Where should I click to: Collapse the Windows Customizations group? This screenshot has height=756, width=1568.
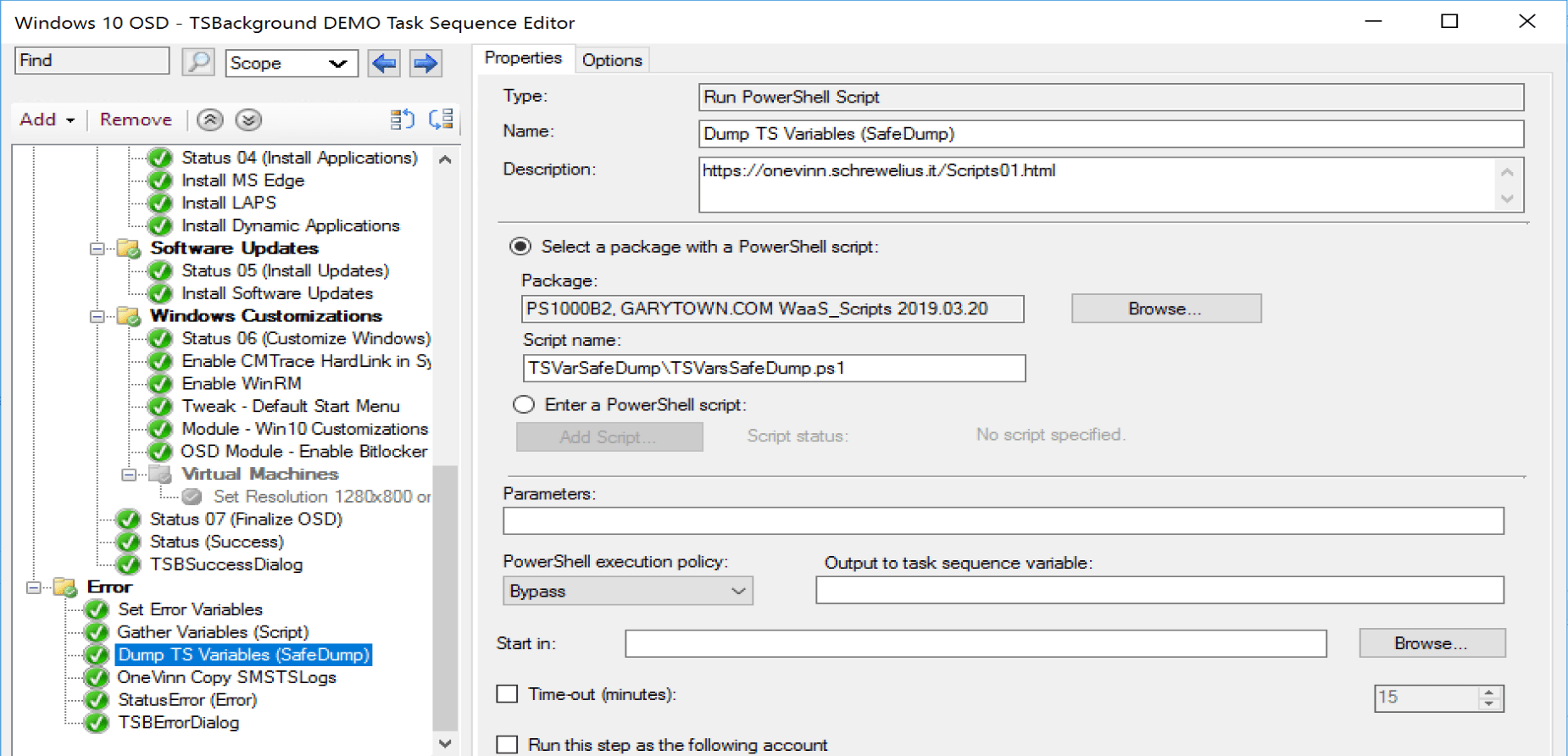pyautogui.click(x=97, y=316)
